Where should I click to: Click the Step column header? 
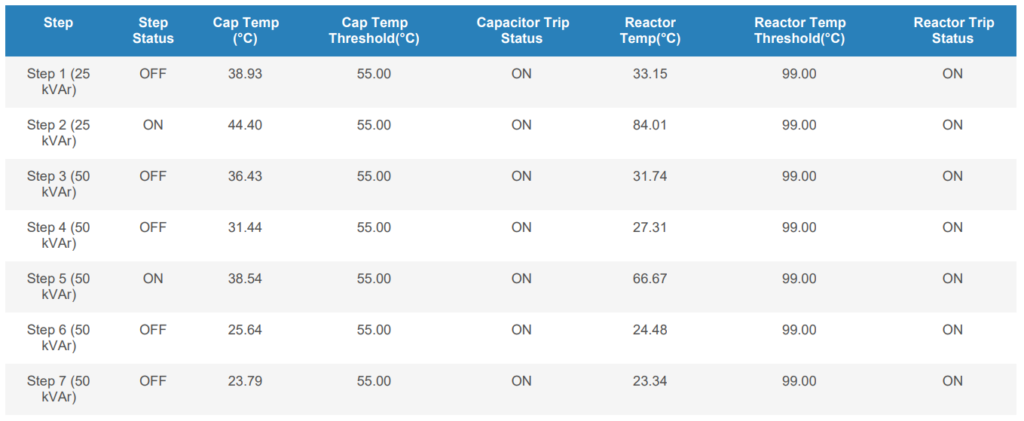click(58, 23)
